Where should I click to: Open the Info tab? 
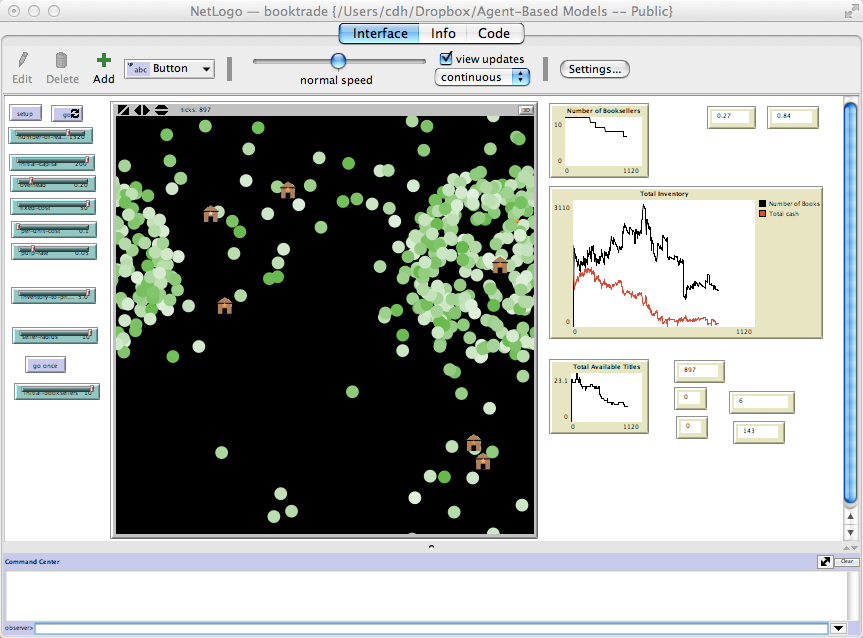pyautogui.click(x=443, y=33)
